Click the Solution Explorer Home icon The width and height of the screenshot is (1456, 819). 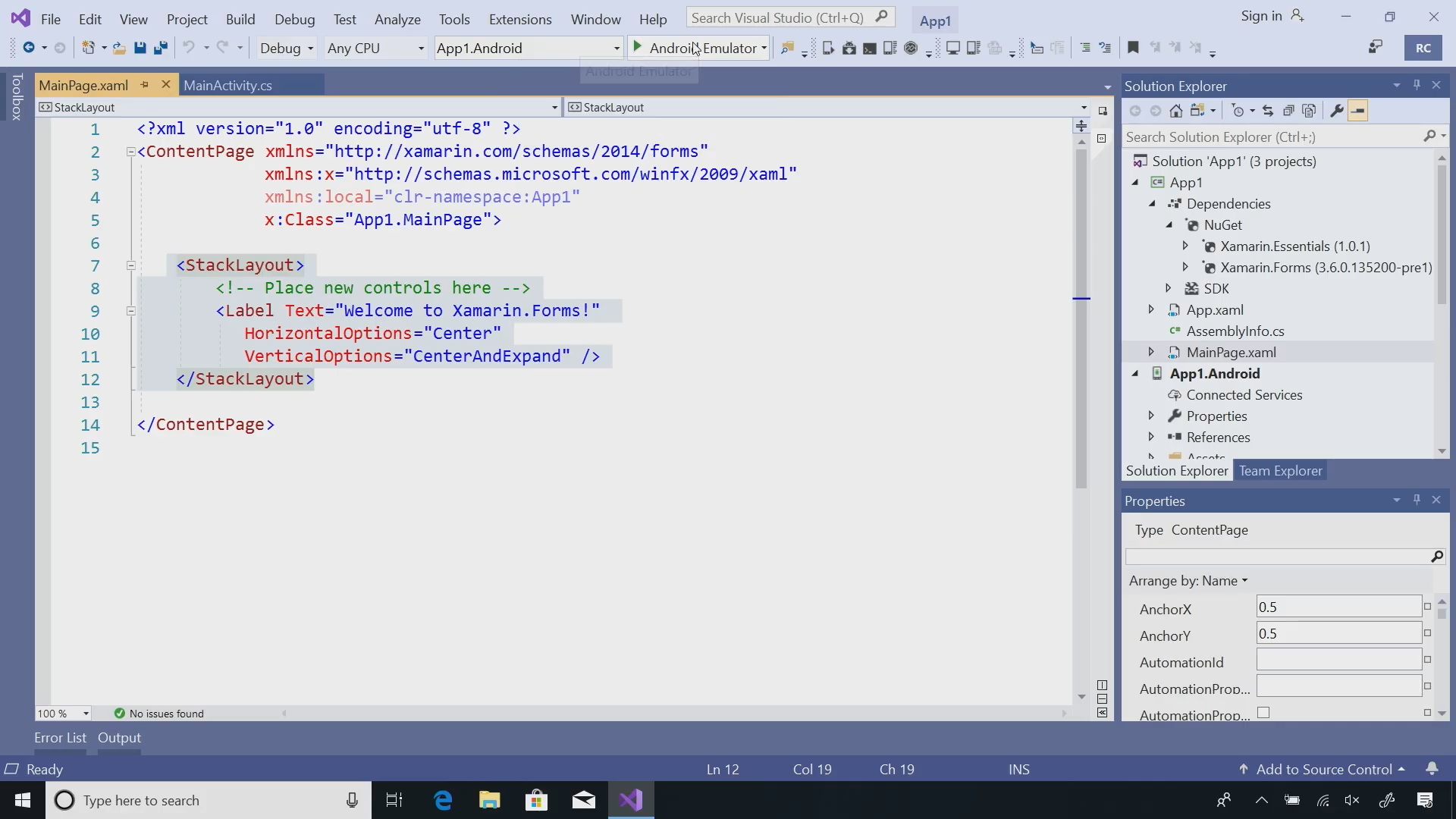(1175, 111)
